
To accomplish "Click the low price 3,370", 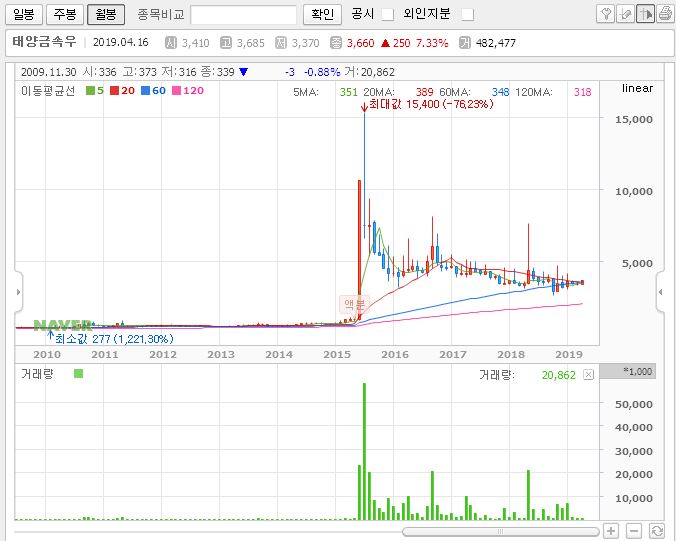I will 305,43.
